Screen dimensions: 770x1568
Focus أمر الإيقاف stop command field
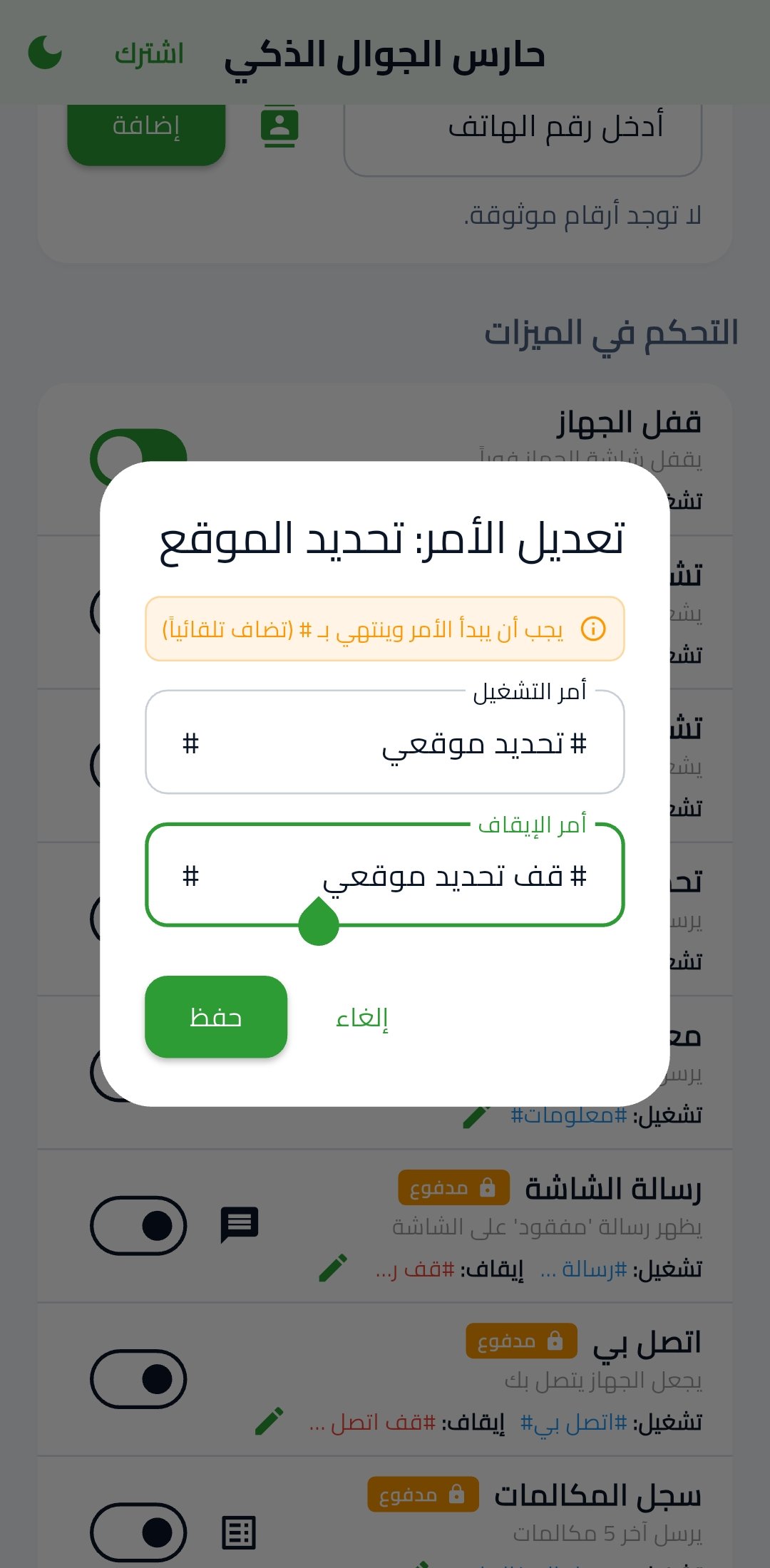point(385,875)
